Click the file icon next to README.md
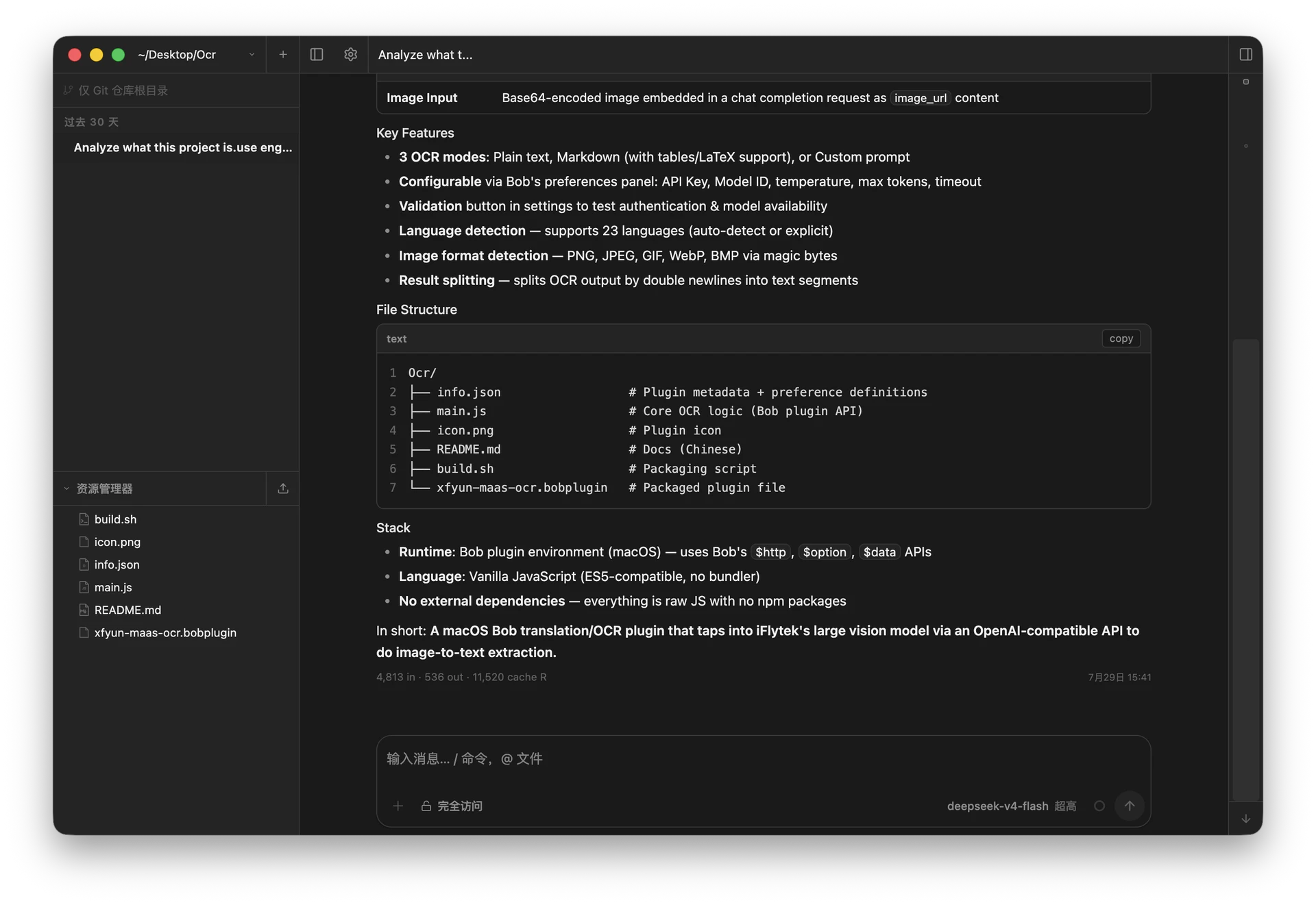Screen dimensions: 1316x905 [84, 610]
